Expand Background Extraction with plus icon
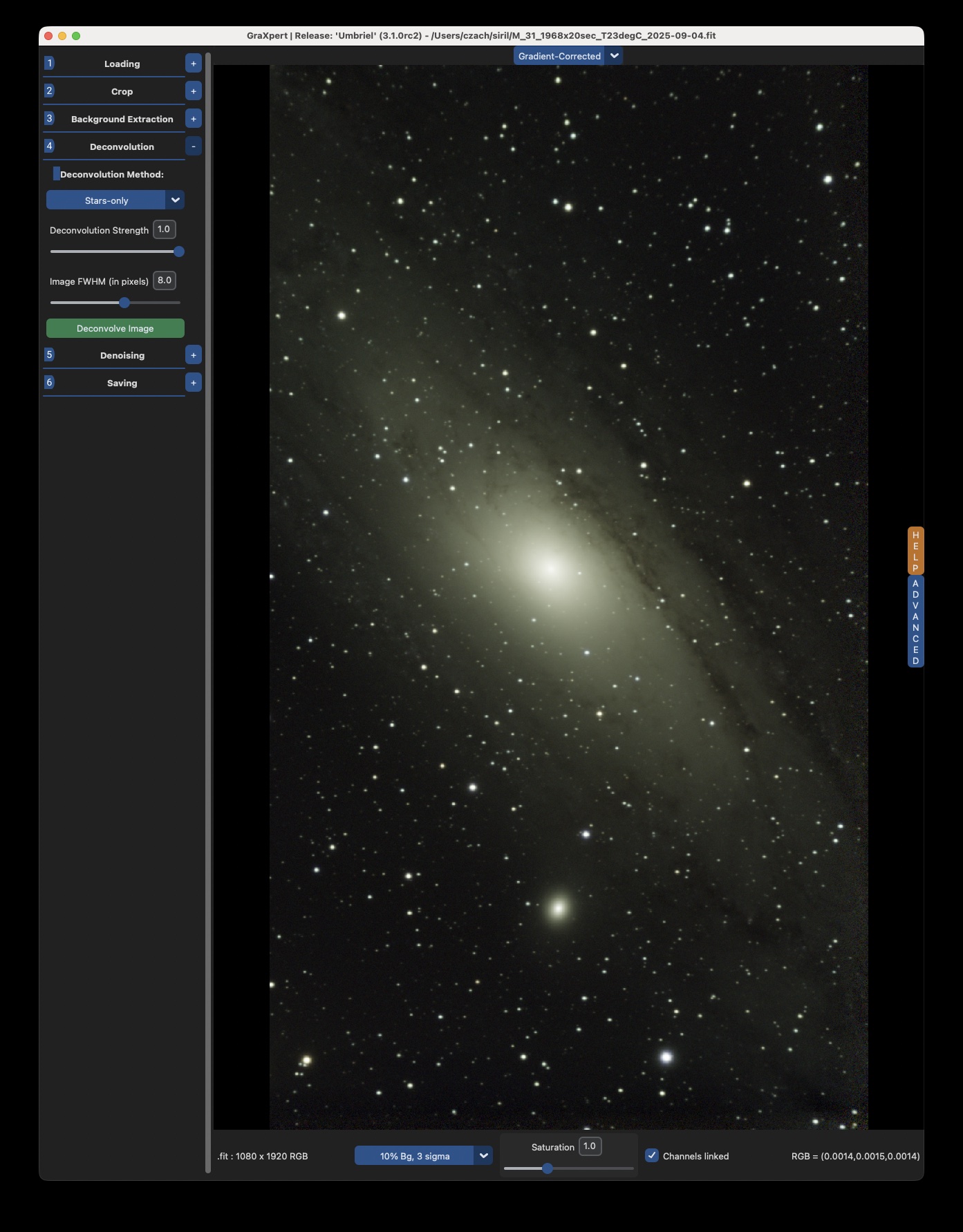The height and width of the screenshot is (1232, 963). (194, 119)
